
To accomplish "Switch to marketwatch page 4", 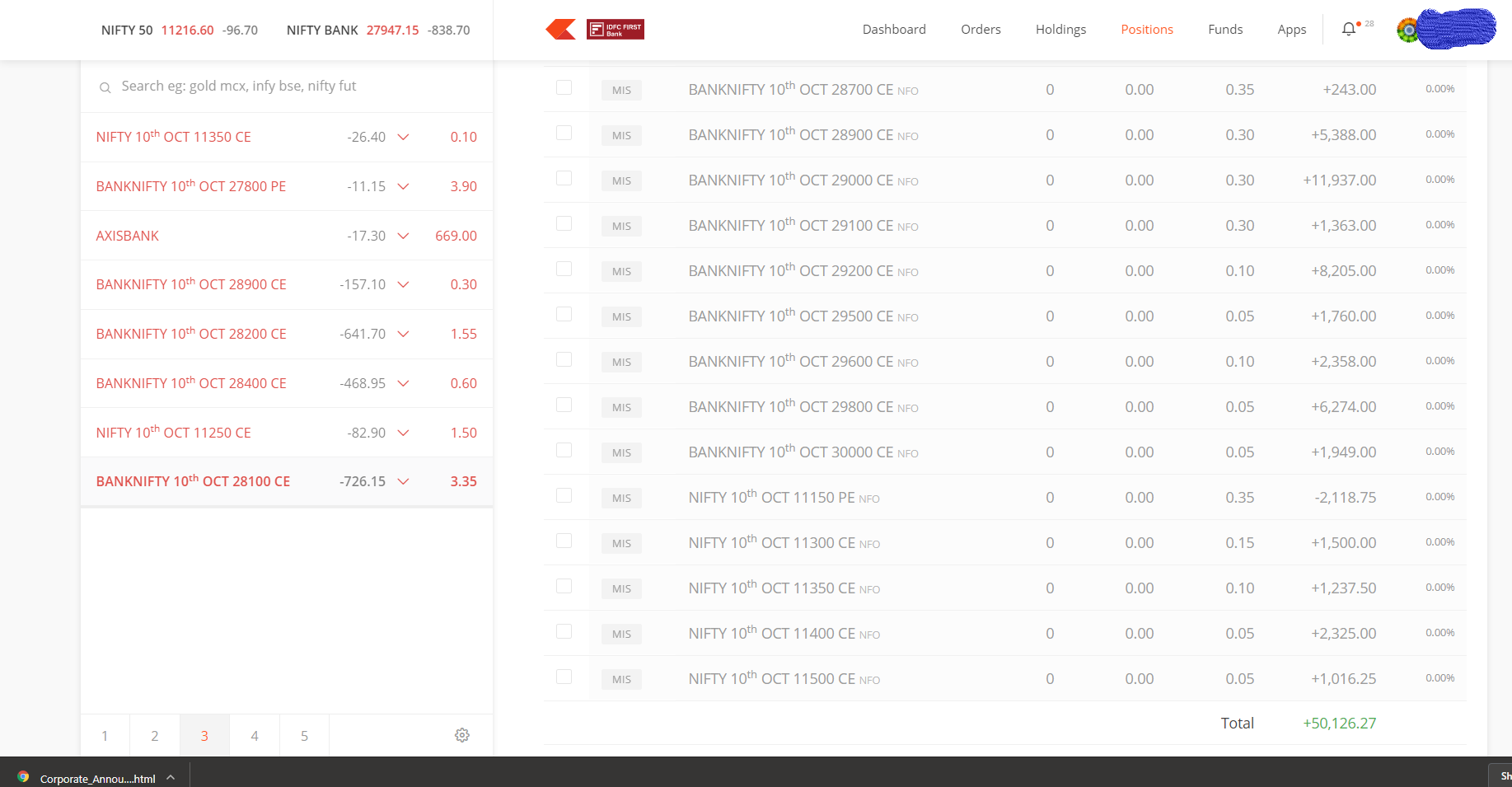I will click(255, 736).
